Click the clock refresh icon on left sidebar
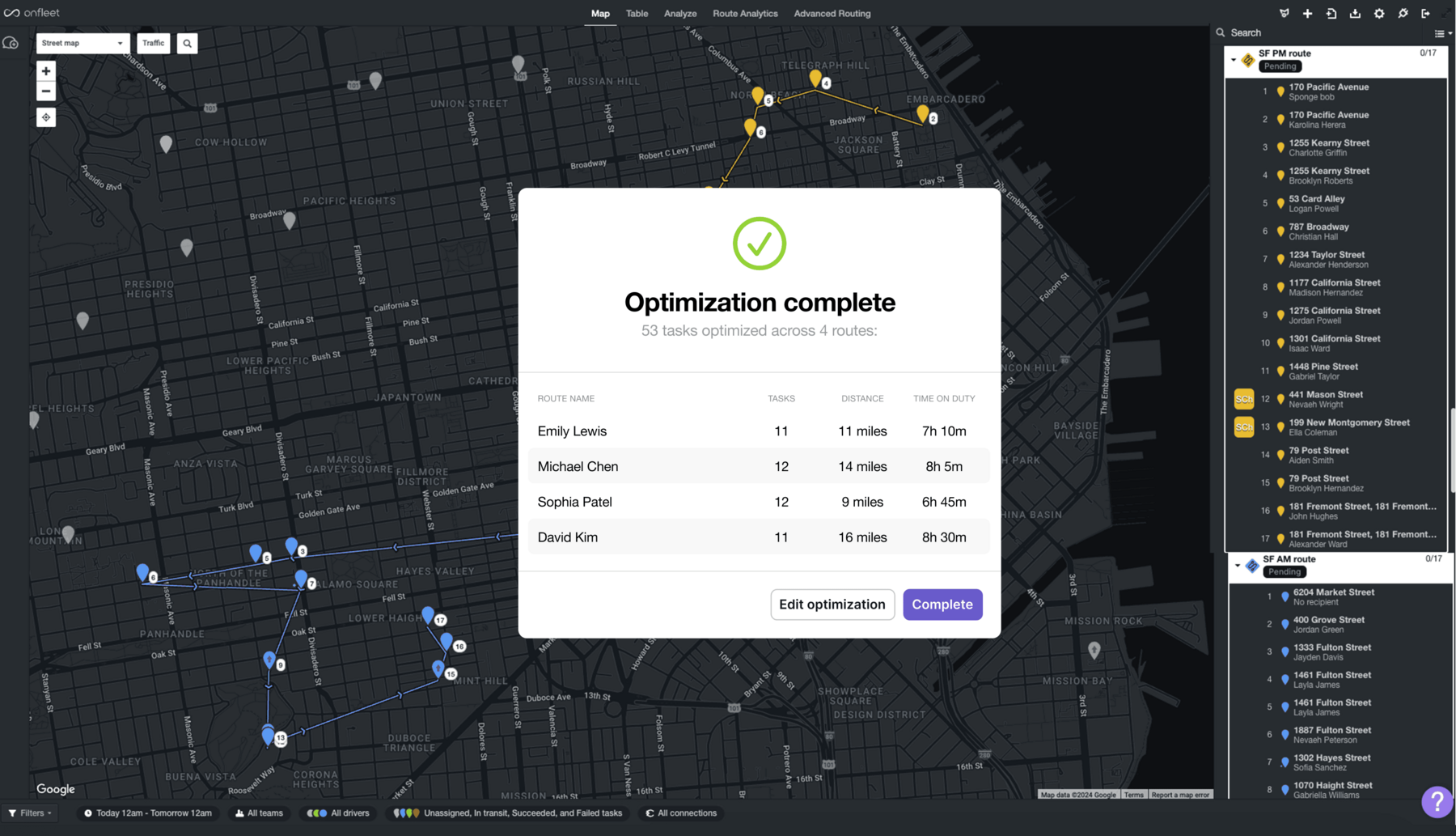Viewport: 1456px width, 836px height. click(x=11, y=43)
